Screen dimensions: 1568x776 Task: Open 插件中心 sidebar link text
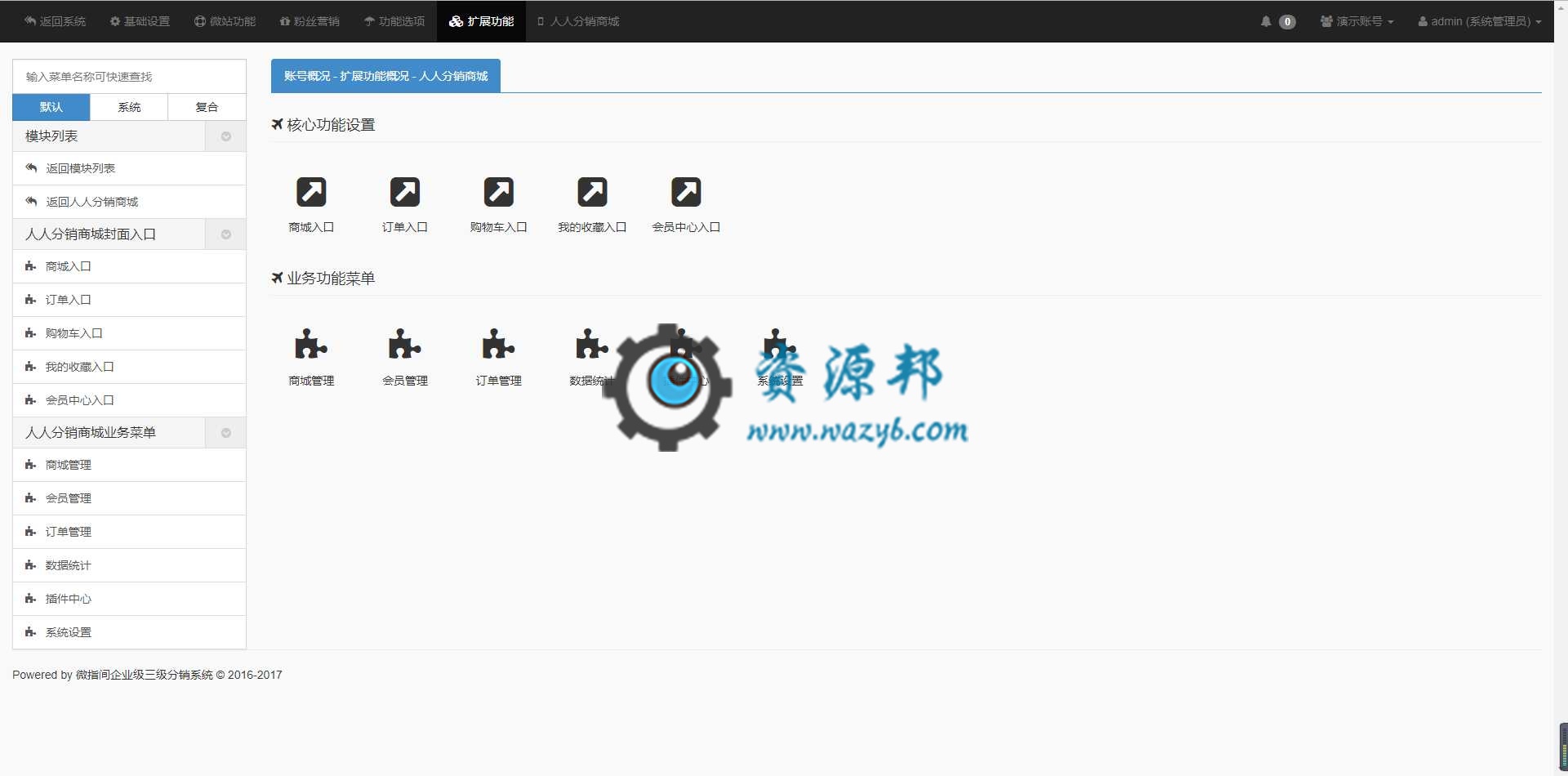point(69,599)
